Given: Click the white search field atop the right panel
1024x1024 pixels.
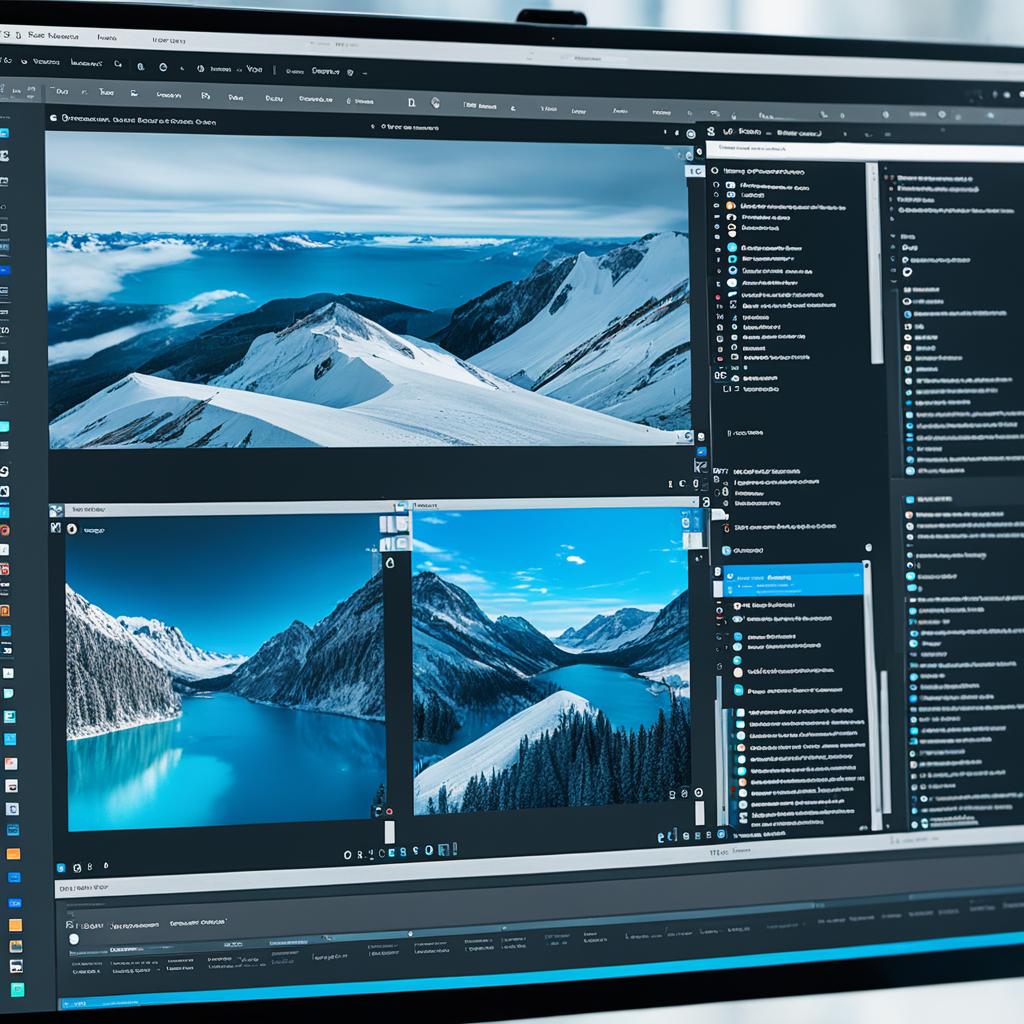Looking at the screenshot, I should coord(865,150).
